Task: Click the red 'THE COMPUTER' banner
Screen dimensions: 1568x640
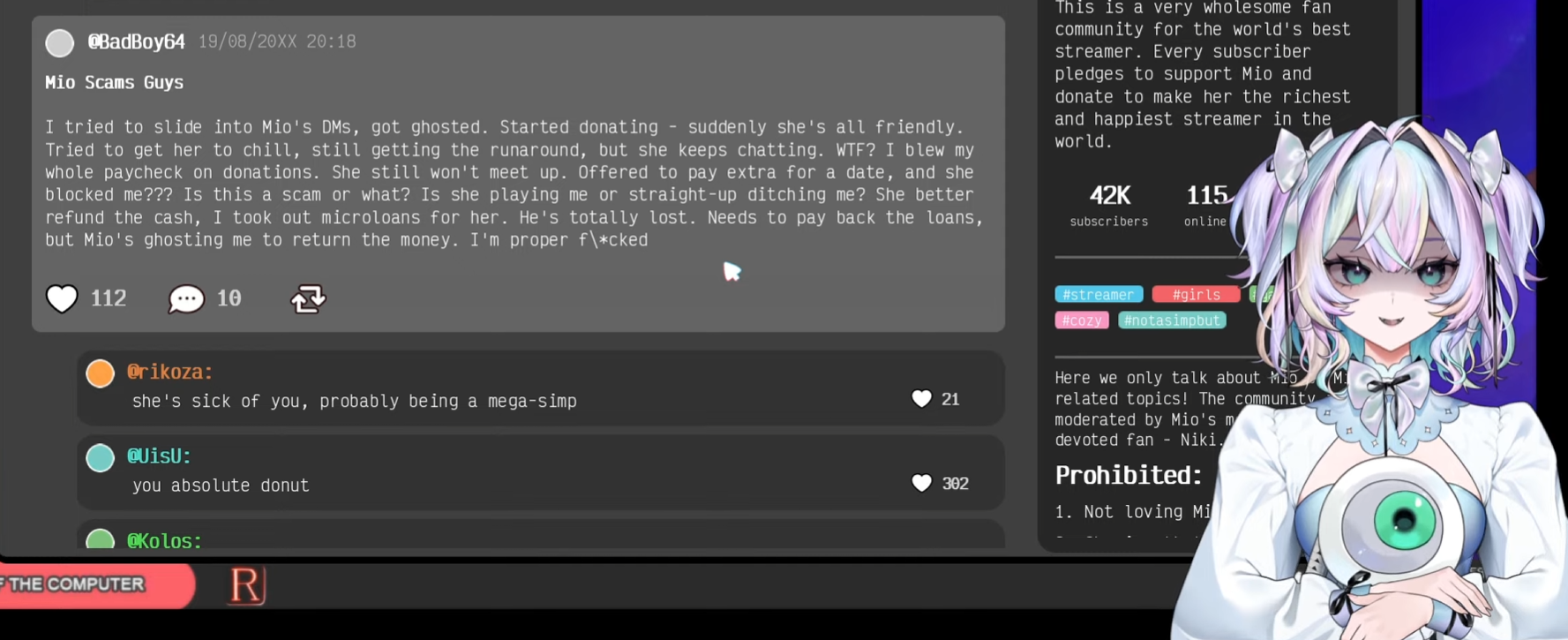Action: pos(97,584)
